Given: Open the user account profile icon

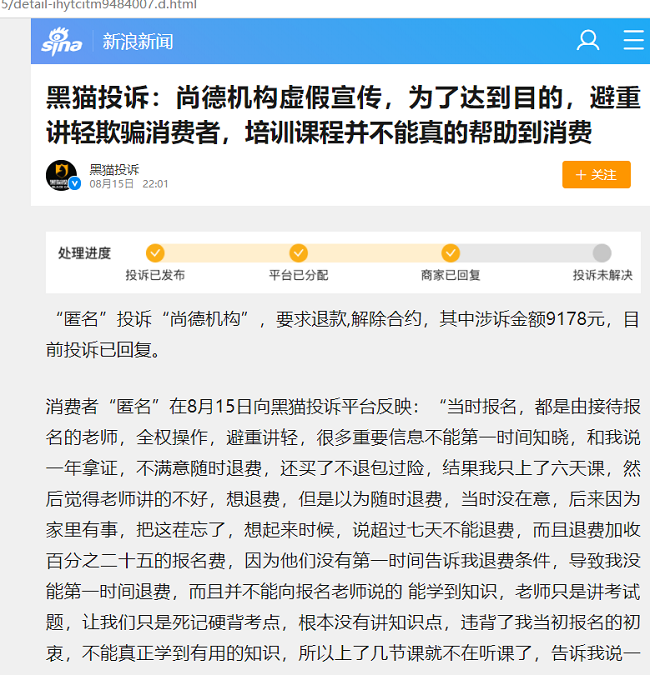Looking at the screenshot, I should pos(588,40).
